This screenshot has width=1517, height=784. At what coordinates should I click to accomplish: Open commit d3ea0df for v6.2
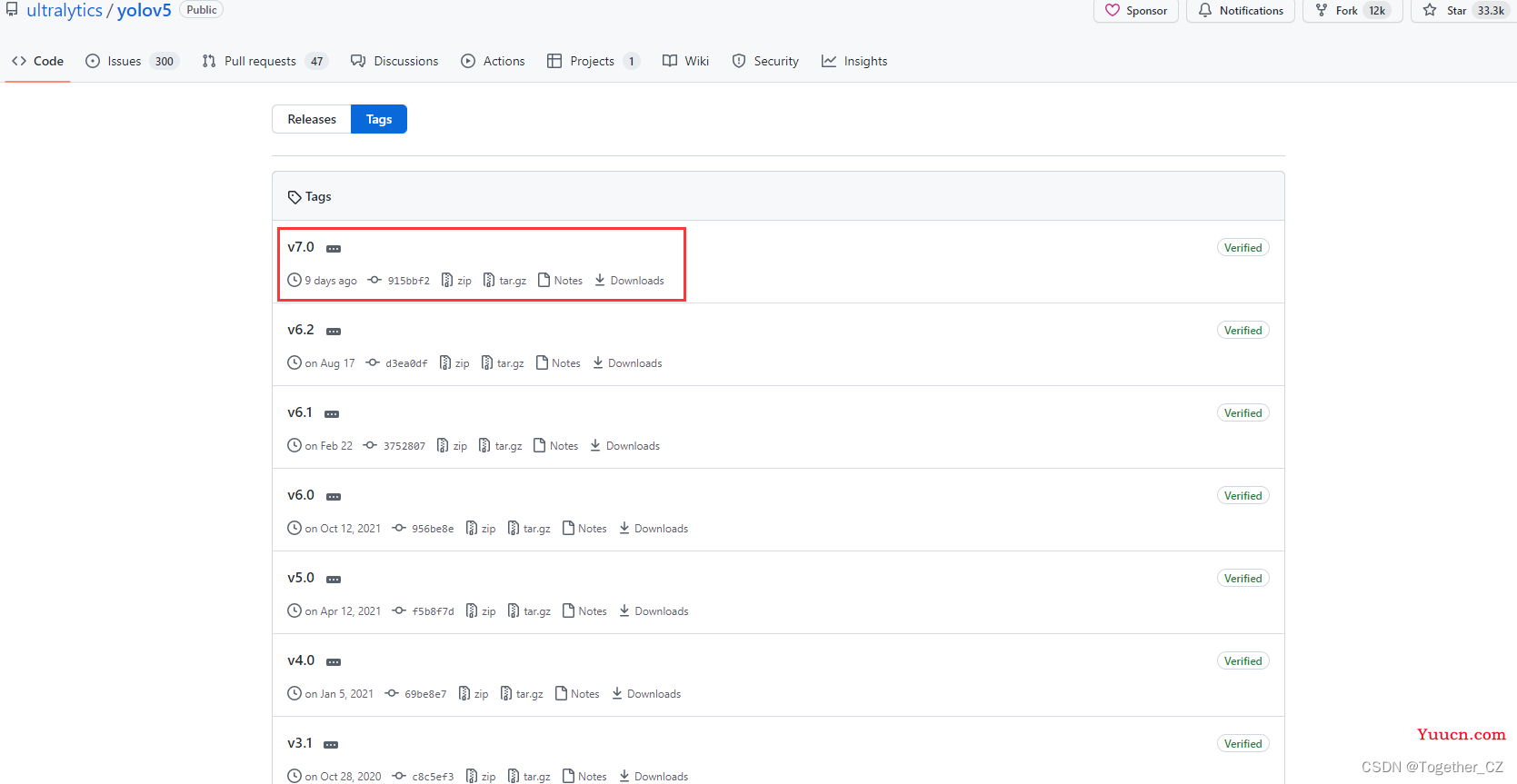(397, 363)
